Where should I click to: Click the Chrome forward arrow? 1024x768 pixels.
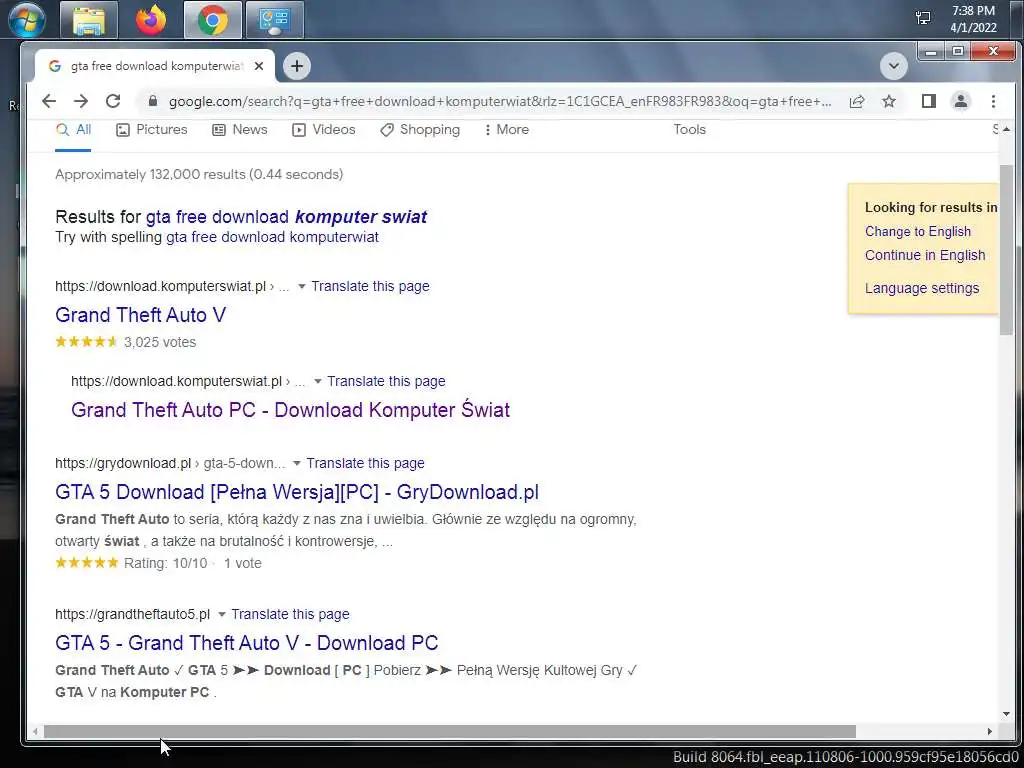coord(81,101)
